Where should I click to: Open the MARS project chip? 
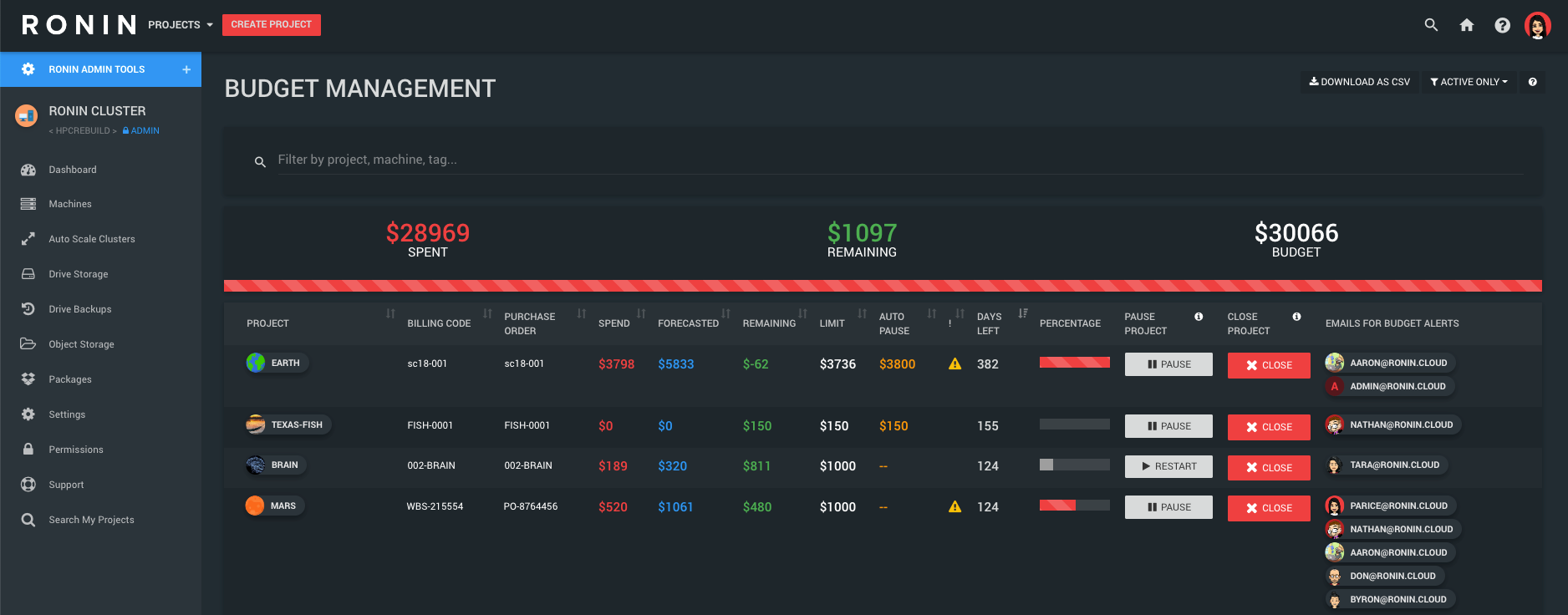coord(275,506)
